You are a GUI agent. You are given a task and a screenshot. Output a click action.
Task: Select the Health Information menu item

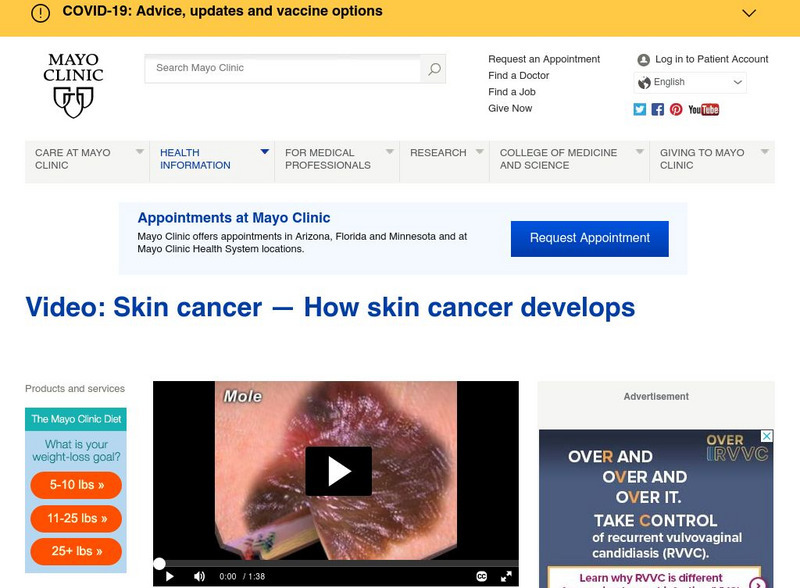[195, 158]
